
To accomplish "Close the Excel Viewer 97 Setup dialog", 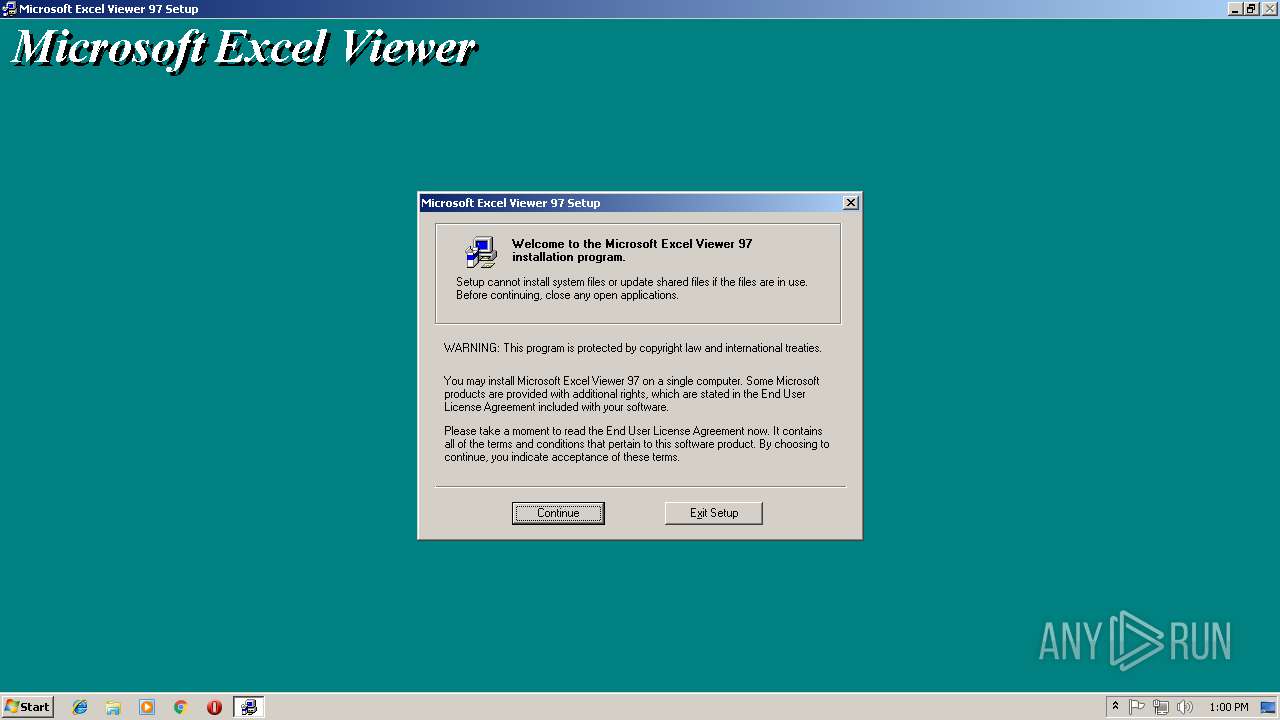I will pyautogui.click(x=850, y=202).
